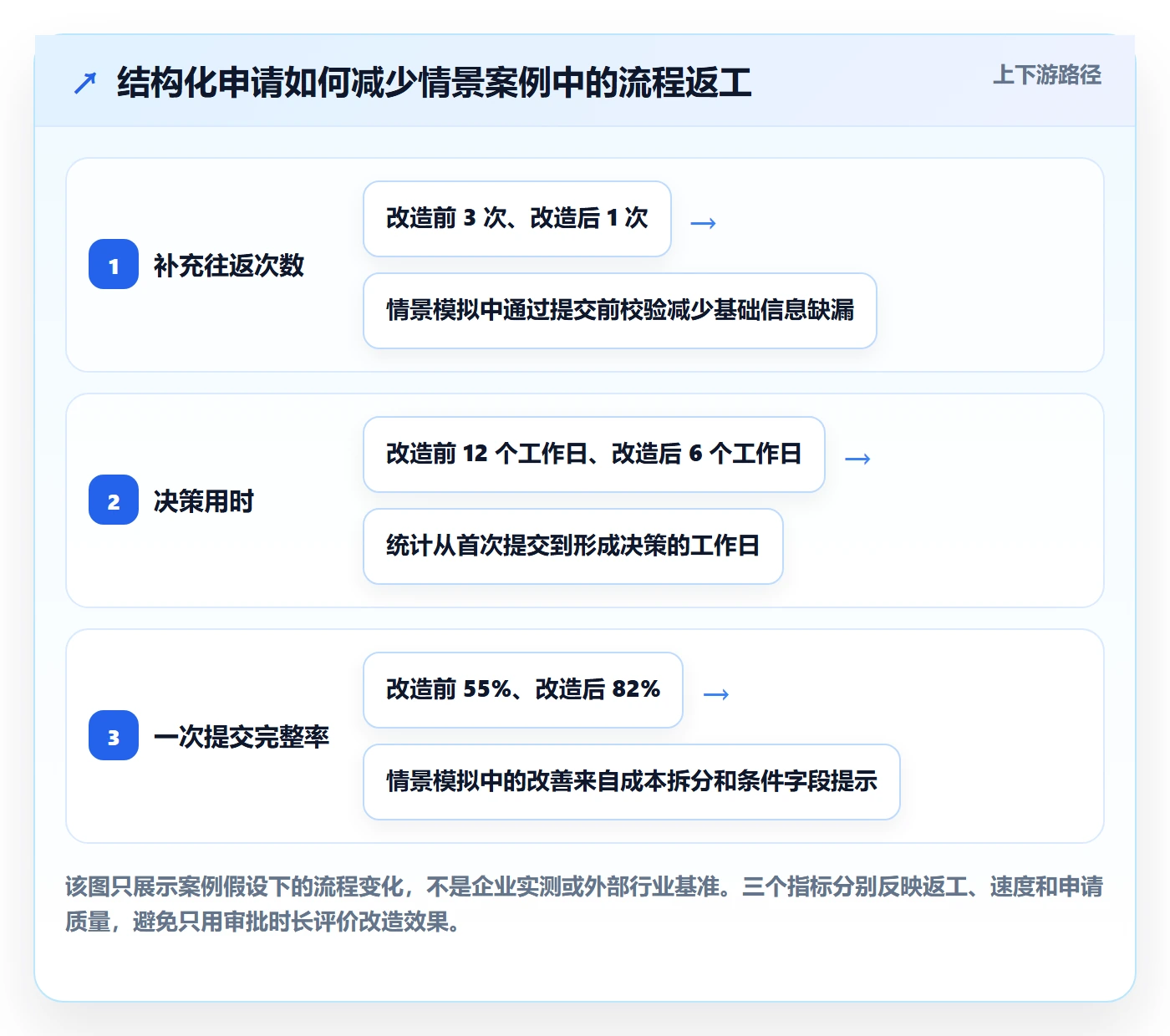Select the 决策用时 metric label
Image resolution: width=1170 pixels, height=1036 pixels.
click(204, 501)
